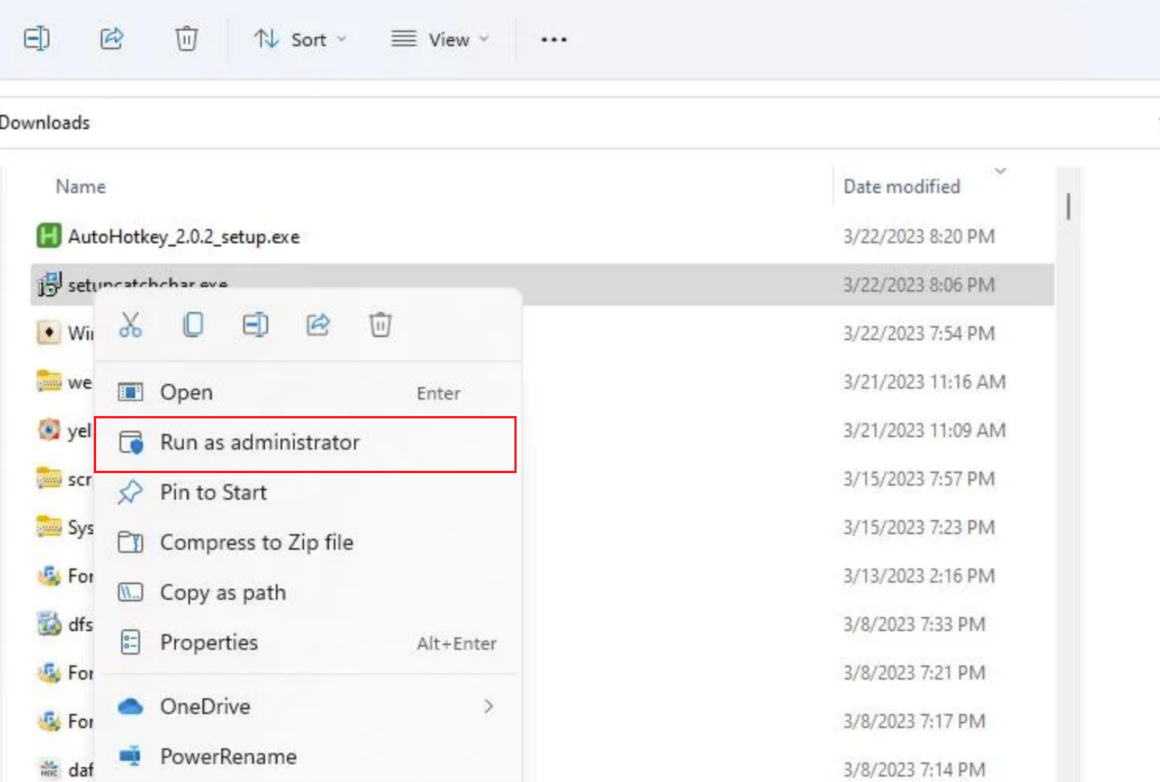Viewport: 1160px width, 782px height.
Task: Click the Rename icon in the Explorer toolbar
Action: (x=37, y=39)
